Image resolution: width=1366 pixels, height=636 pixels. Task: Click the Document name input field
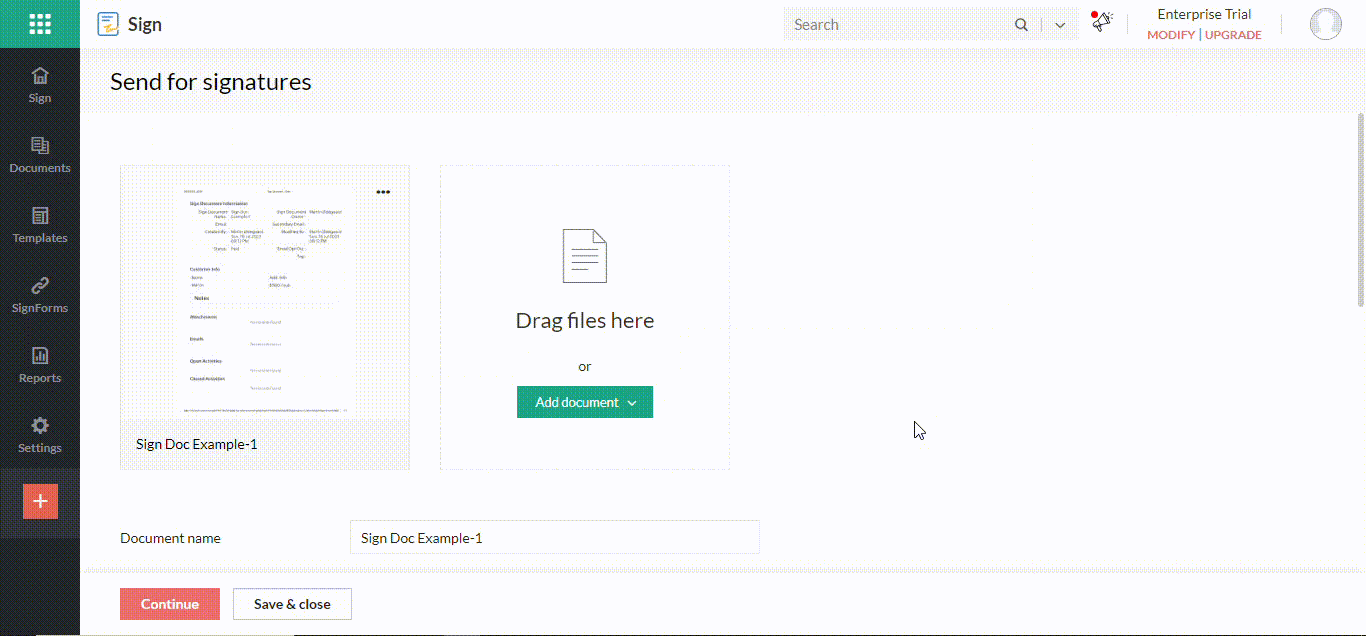[554, 537]
